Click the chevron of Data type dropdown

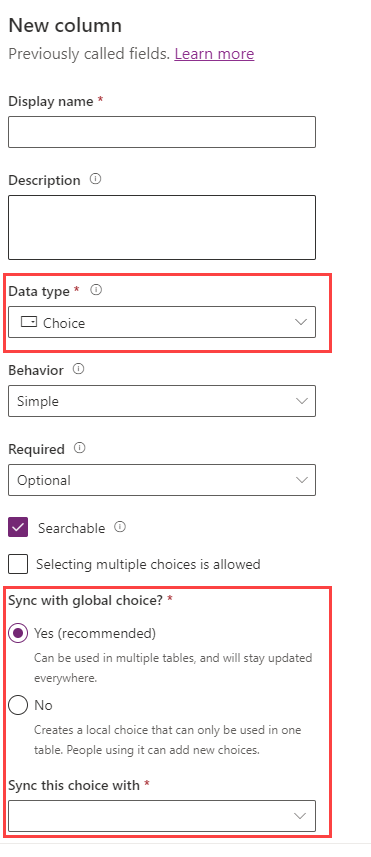click(301, 322)
